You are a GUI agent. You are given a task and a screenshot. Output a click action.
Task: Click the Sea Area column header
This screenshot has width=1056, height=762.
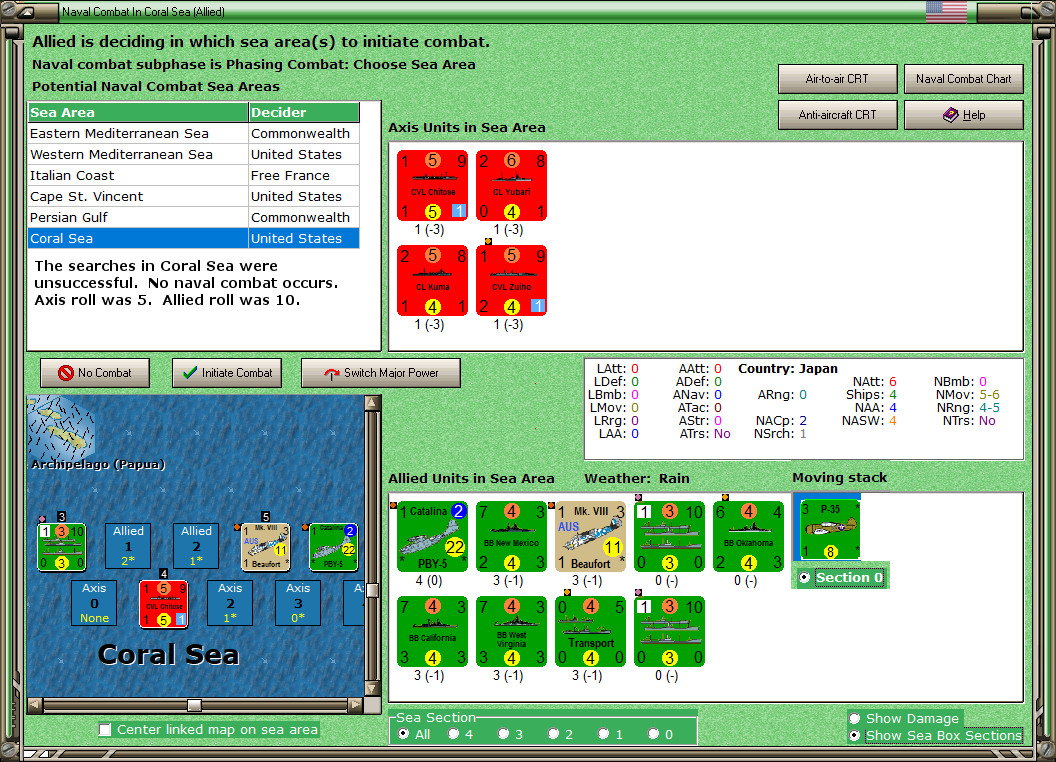tap(138, 113)
